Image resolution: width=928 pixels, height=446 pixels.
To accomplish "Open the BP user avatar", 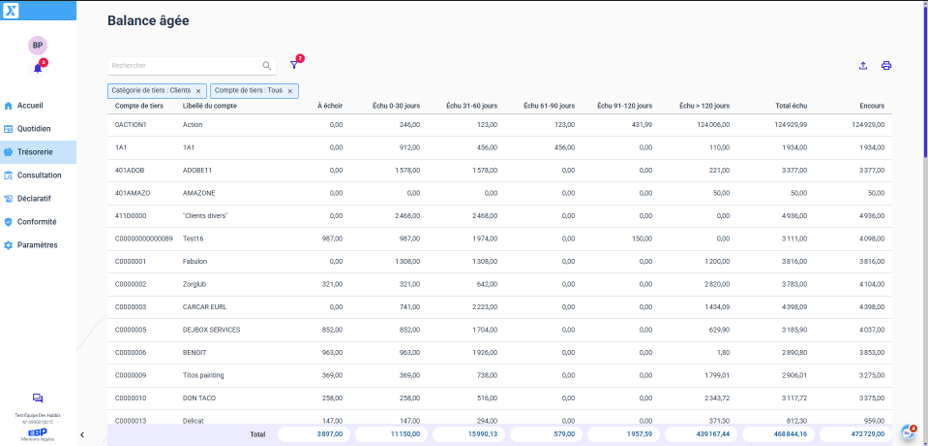I will (x=37, y=46).
